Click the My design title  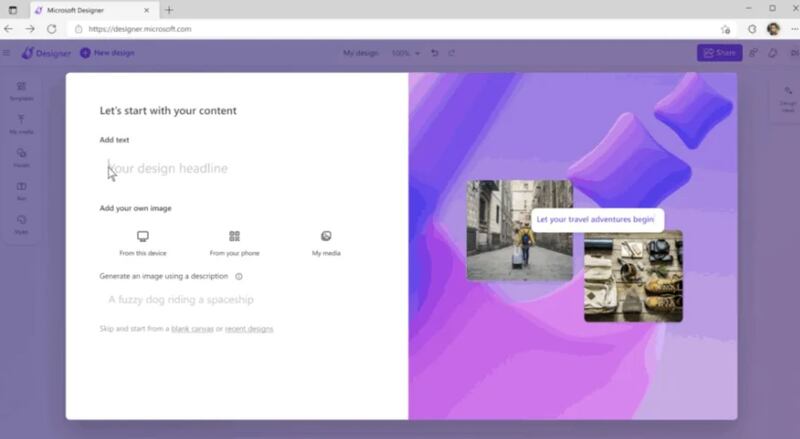click(361, 53)
